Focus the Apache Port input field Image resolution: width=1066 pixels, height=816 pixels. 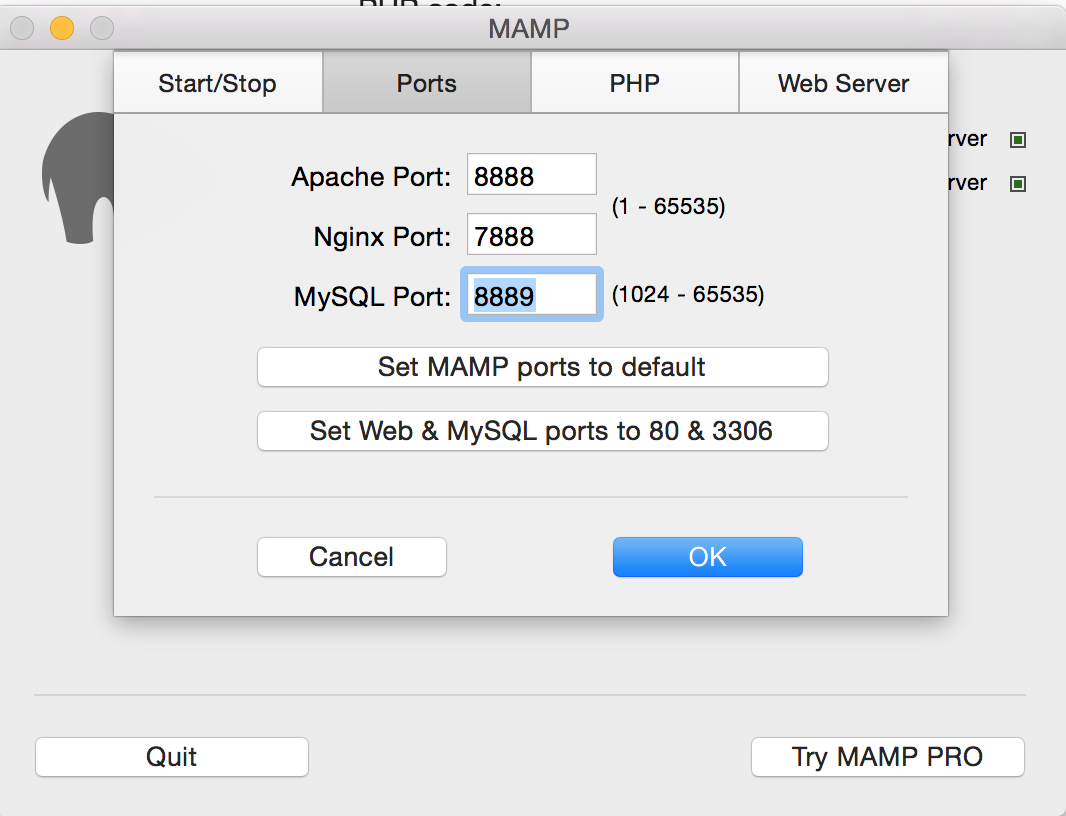pyautogui.click(x=531, y=175)
